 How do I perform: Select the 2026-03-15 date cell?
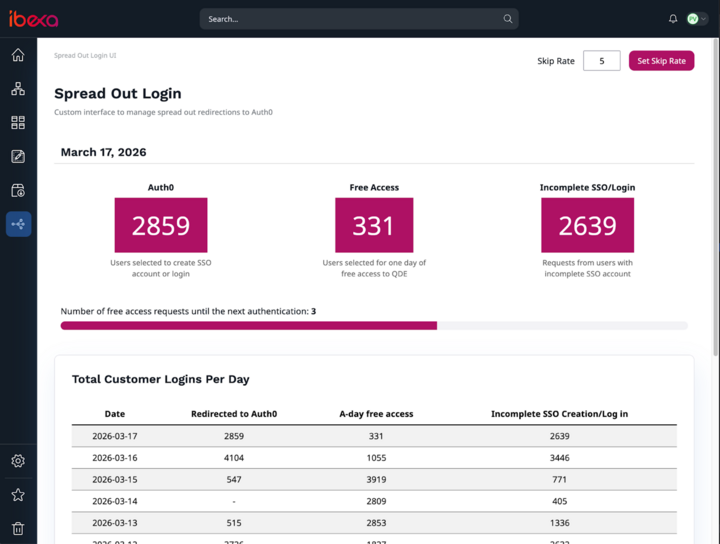click(x=115, y=479)
